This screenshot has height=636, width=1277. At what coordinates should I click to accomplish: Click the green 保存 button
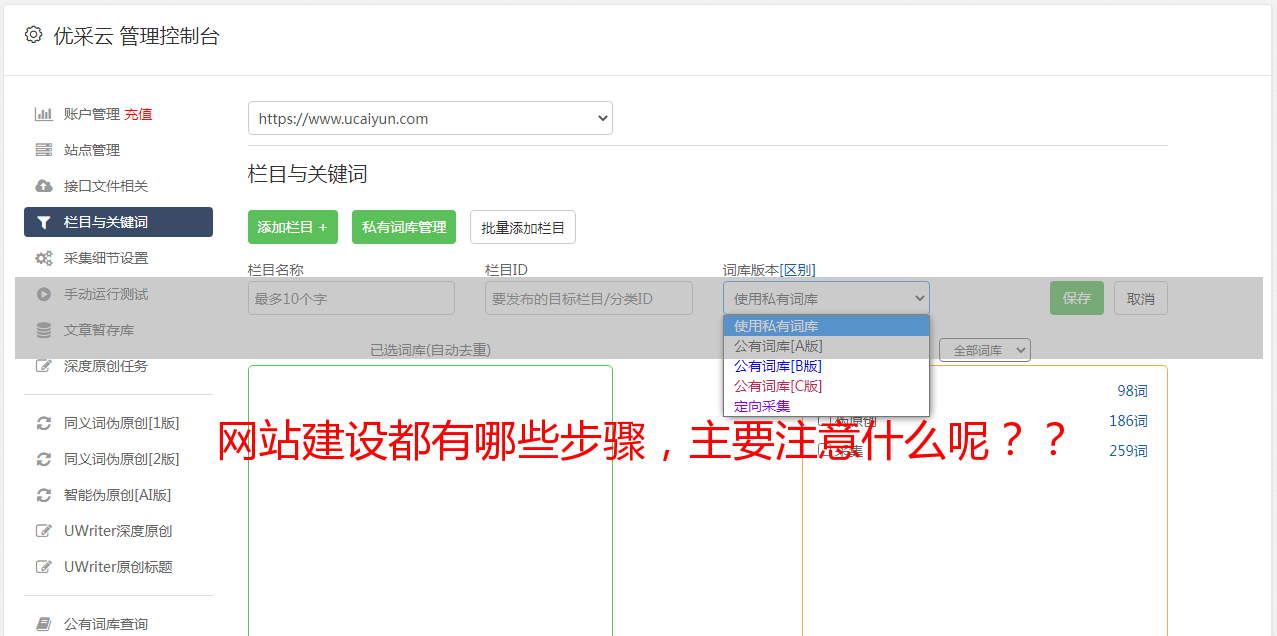click(1077, 298)
